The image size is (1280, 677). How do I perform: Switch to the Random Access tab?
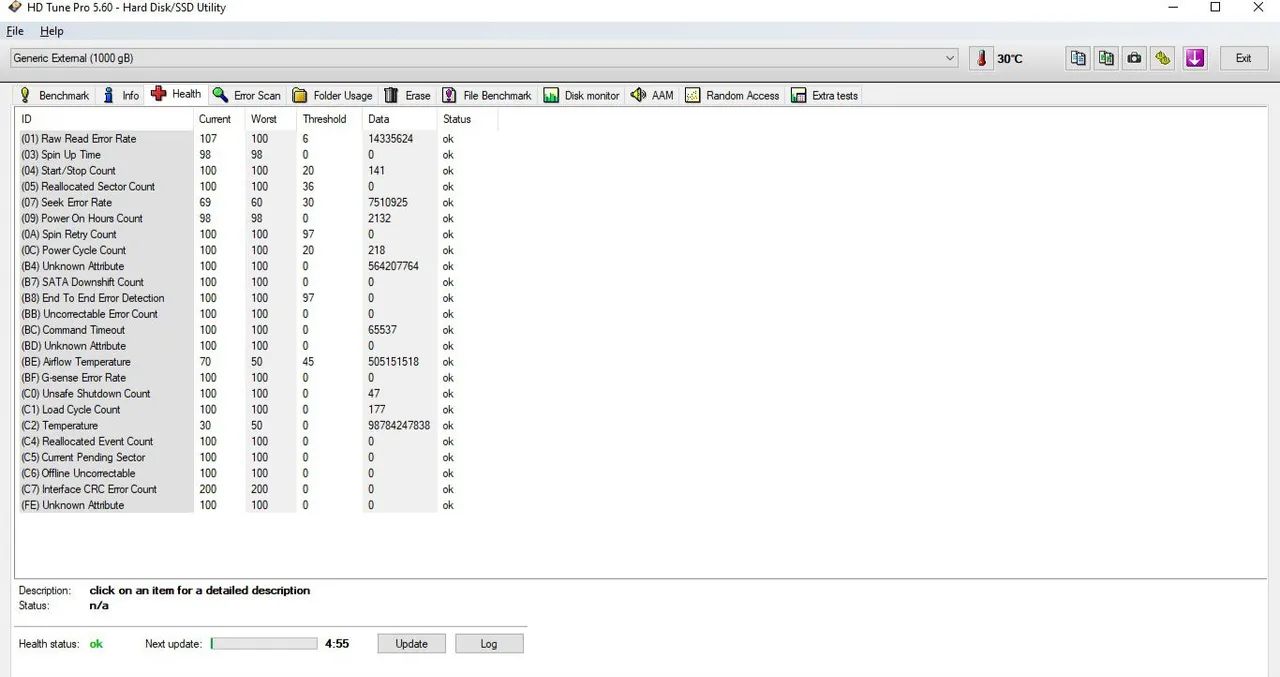(732, 95)
